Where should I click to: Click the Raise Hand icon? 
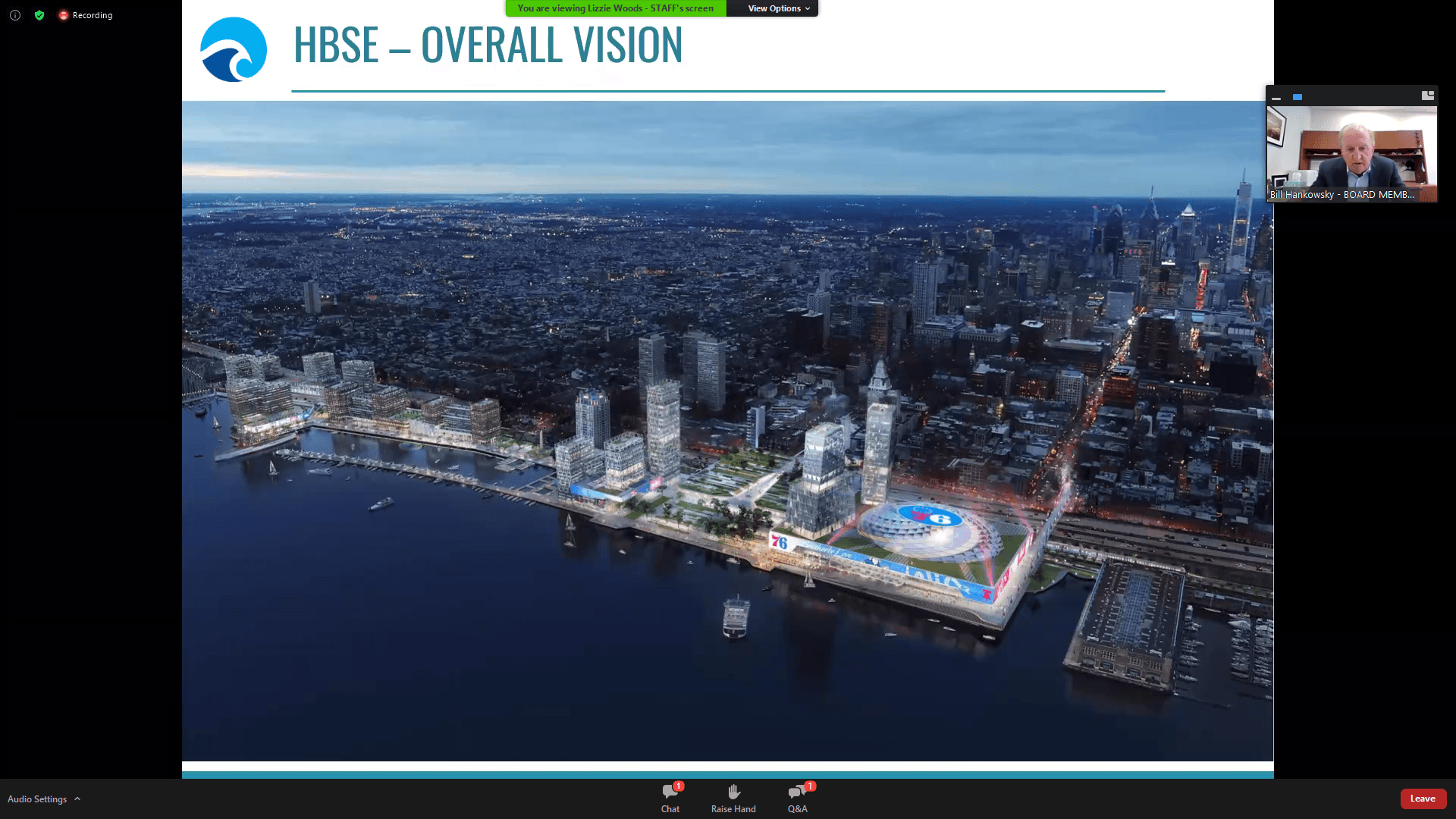pos(733,792)
